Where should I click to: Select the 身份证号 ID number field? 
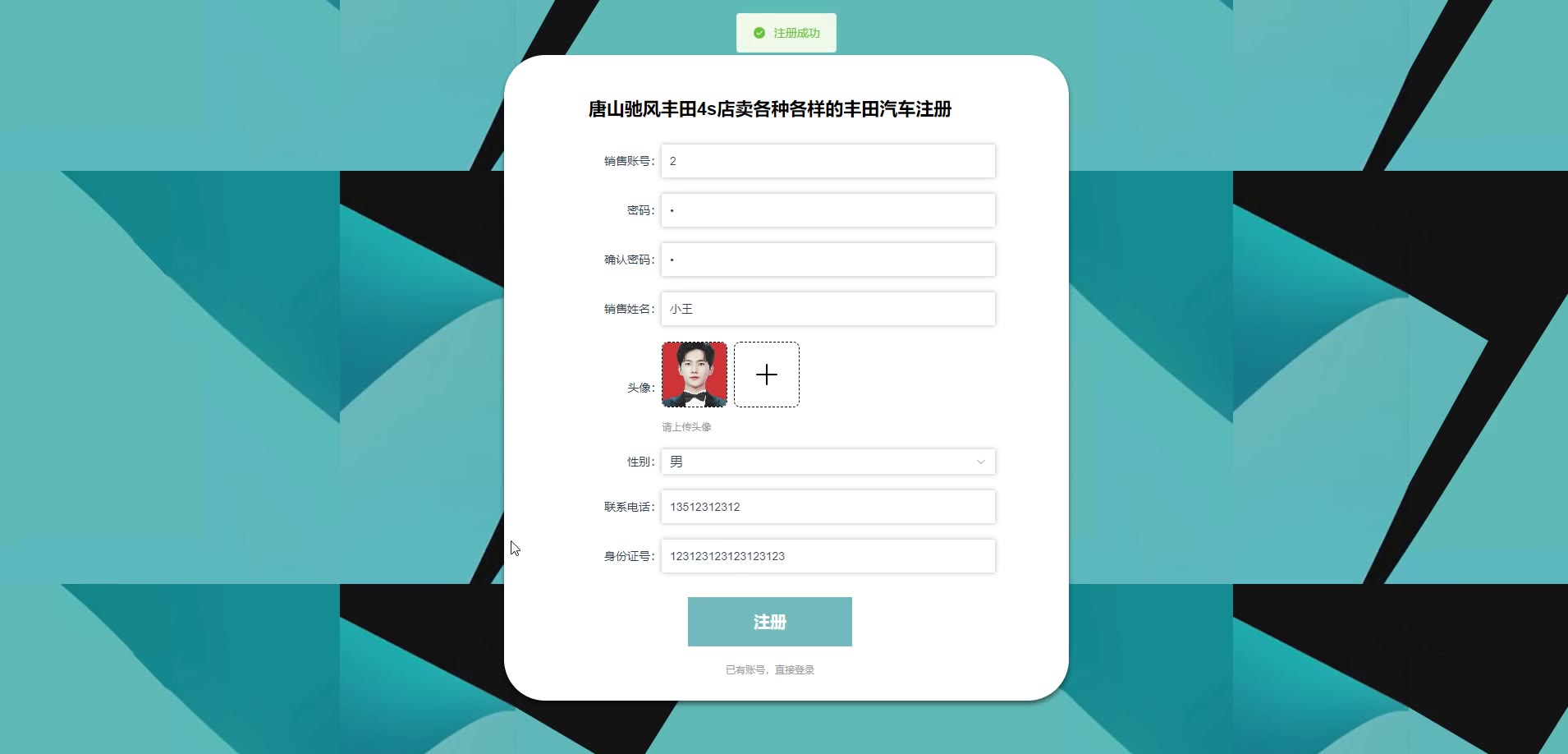(x=828, y=556)
